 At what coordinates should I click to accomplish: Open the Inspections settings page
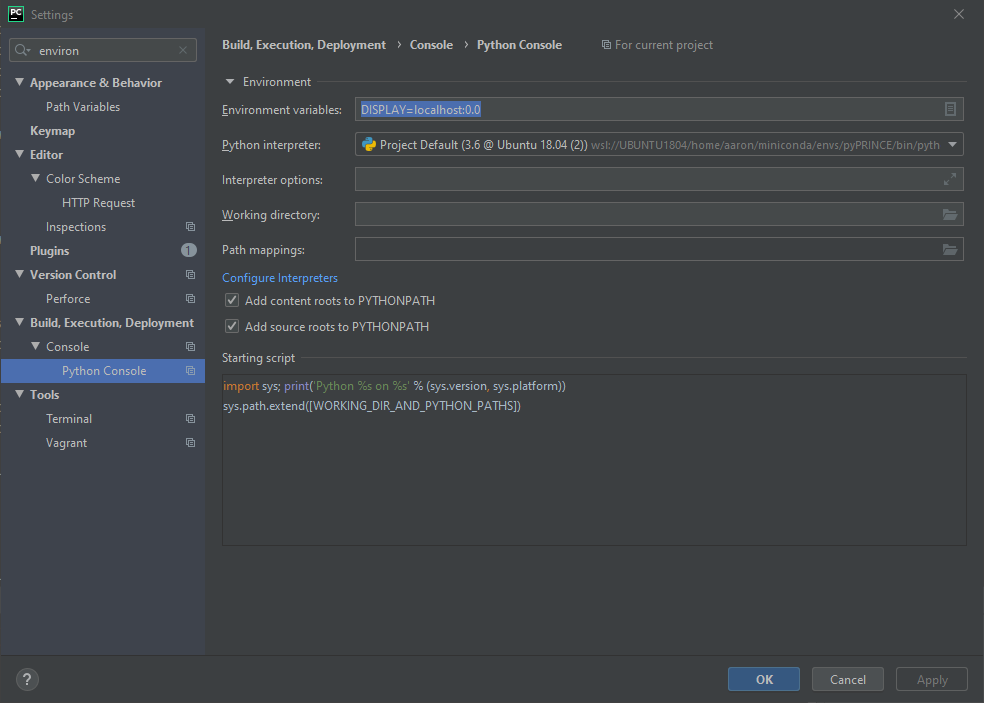pyautogui.click(x=76, y=227)
